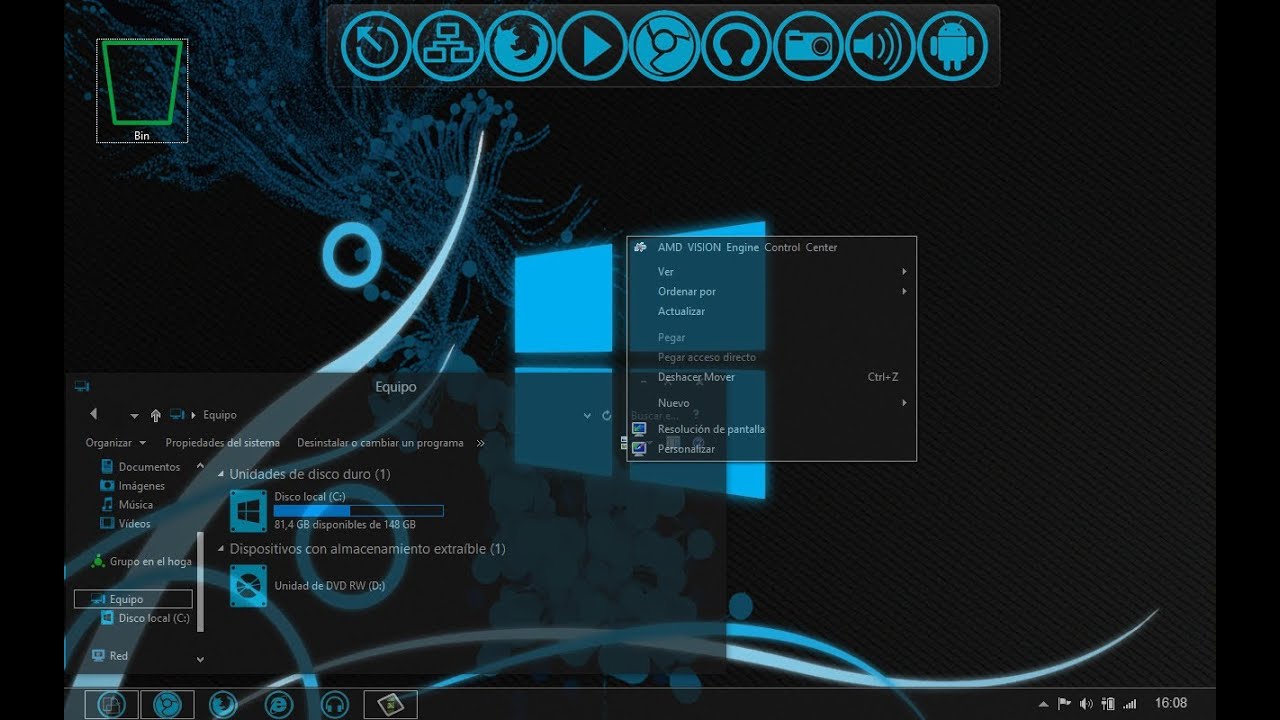Select Vídeos in navigation pane
The image size is (1280, 720).
click(x=126, y=524)
